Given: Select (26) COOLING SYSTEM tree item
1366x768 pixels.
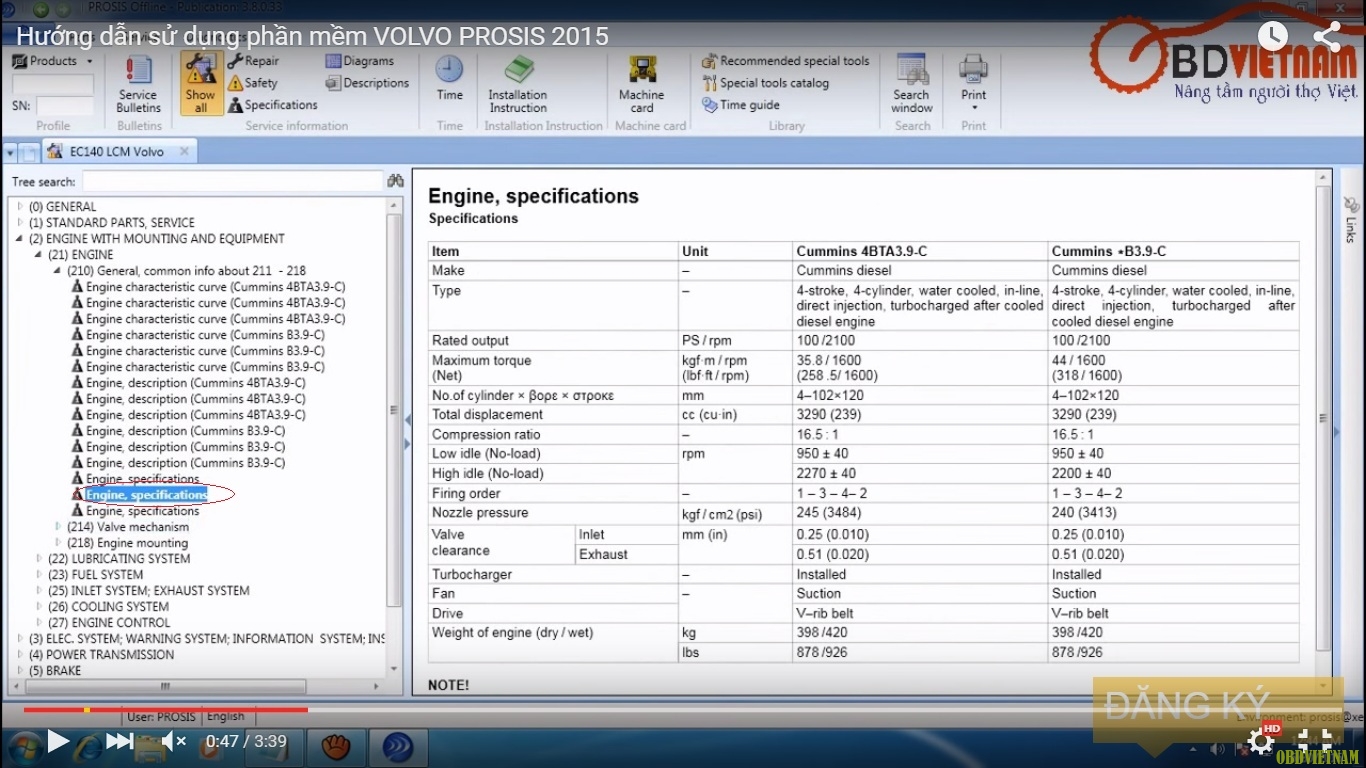Looking at the screenshot, I should click(108, 607).
